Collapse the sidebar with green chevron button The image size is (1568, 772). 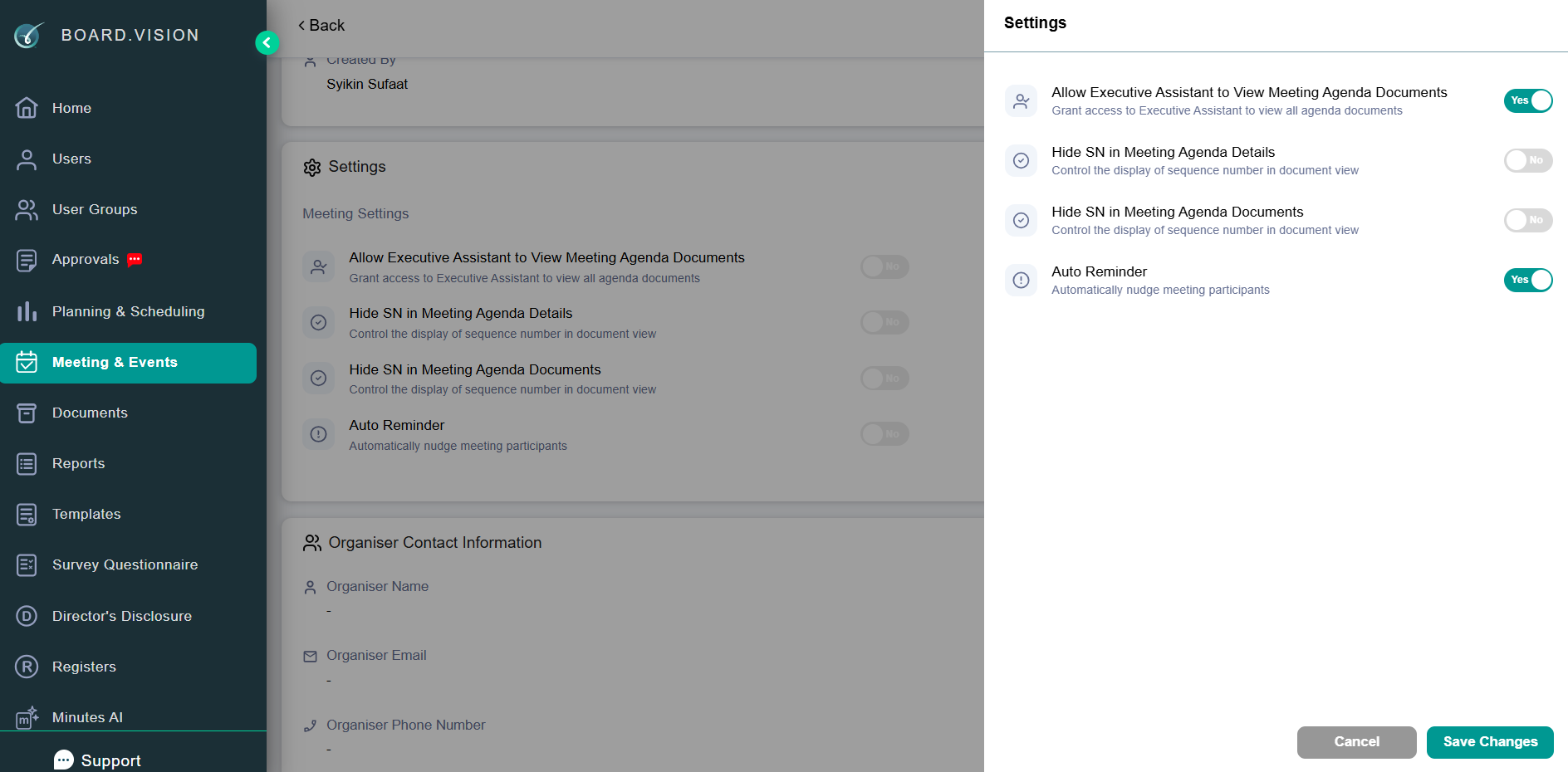click(x=267, y=42)
